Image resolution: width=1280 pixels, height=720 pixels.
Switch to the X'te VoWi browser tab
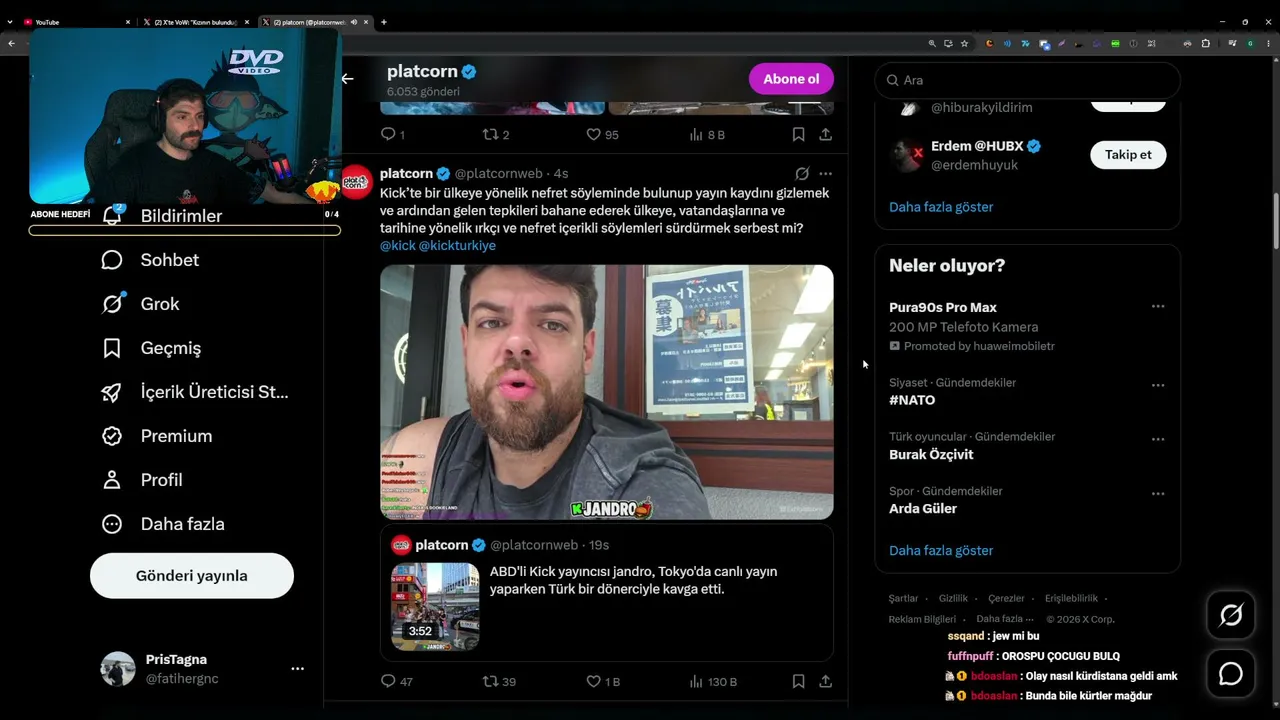(x=196, y=22)
